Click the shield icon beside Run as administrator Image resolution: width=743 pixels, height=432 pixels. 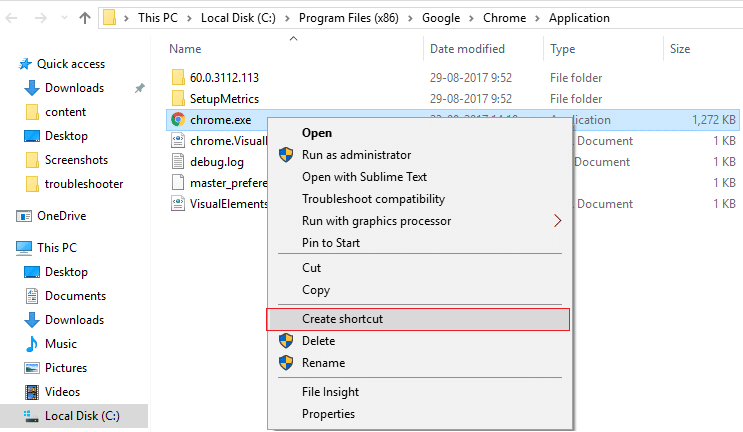click(x=286, y=154)
